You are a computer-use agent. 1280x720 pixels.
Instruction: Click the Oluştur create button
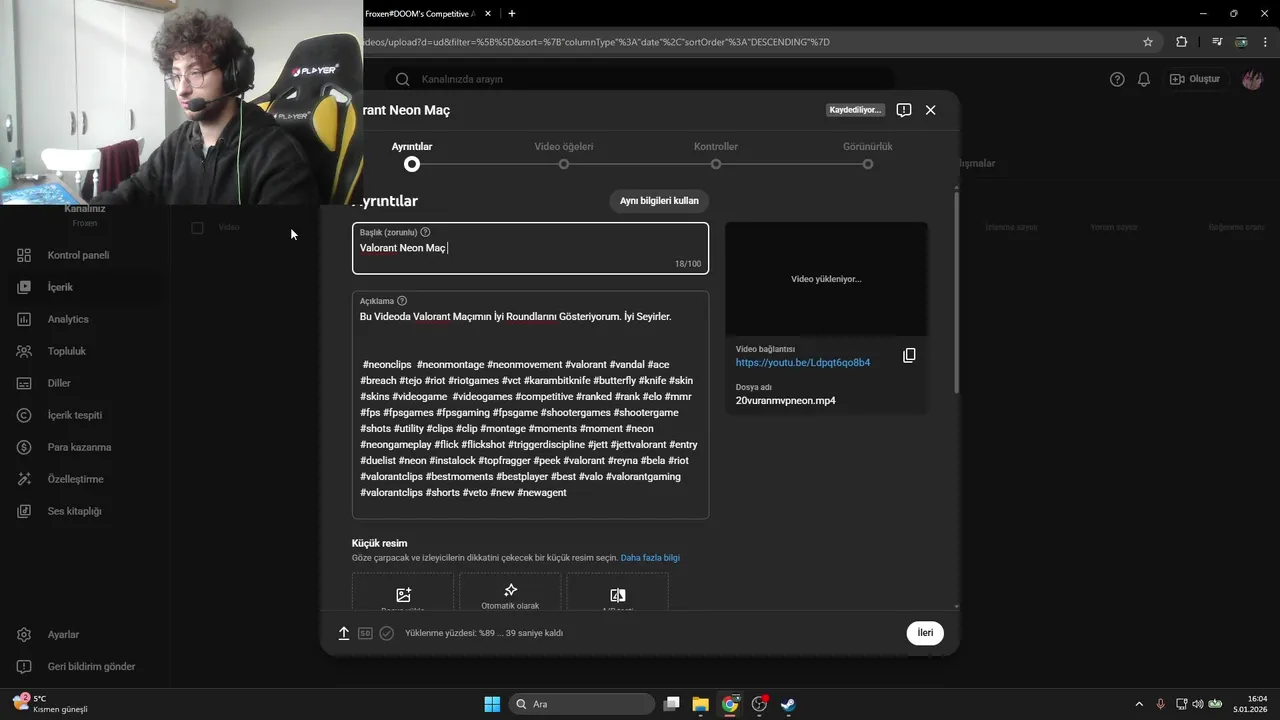1196,79
